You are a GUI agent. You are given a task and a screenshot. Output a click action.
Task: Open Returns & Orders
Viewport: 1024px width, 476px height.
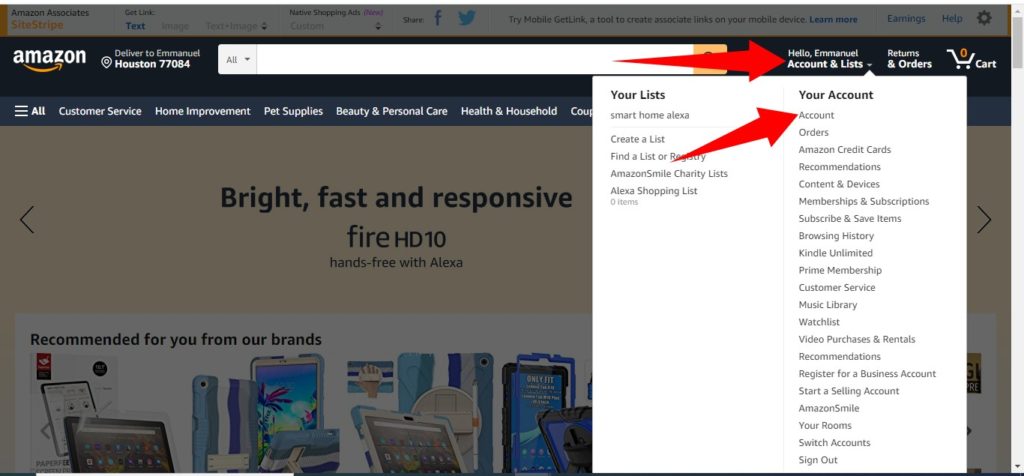point(909,59)
